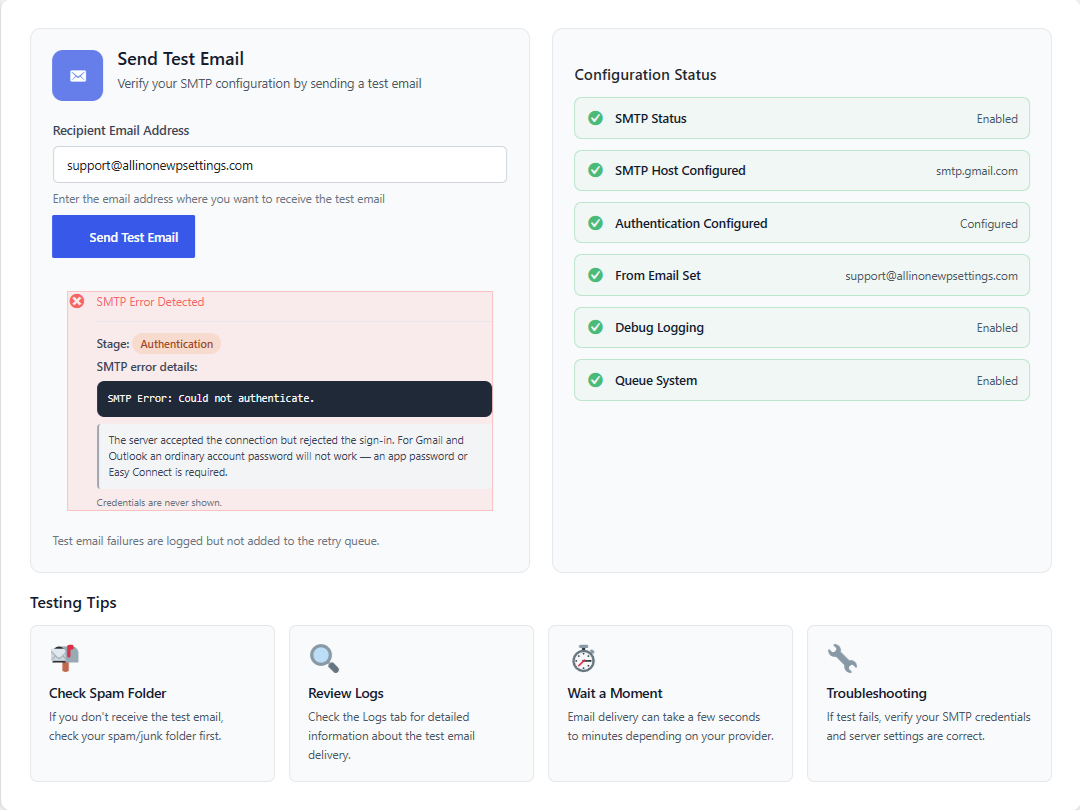The width and height of the screenshot is (1080, 810).
Task: Click the 'Queue System' label
Action: (656, 381)
